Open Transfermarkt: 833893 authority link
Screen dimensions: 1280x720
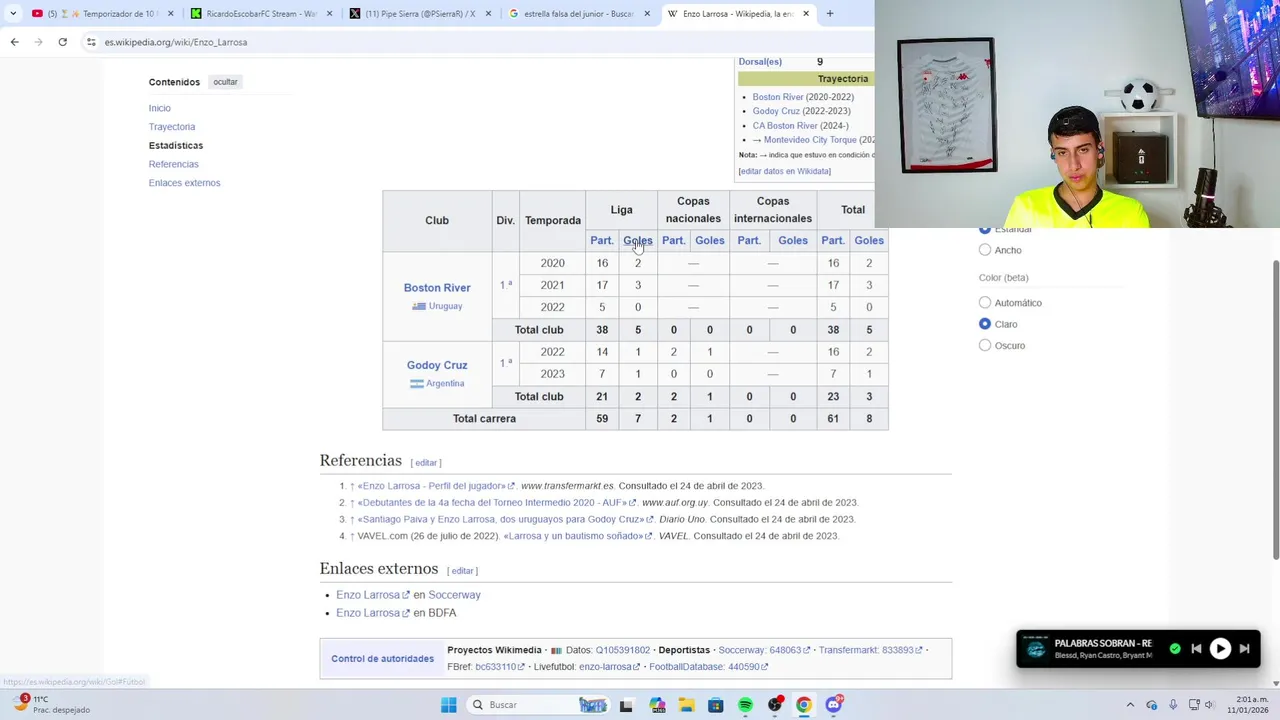coord(870,650)
